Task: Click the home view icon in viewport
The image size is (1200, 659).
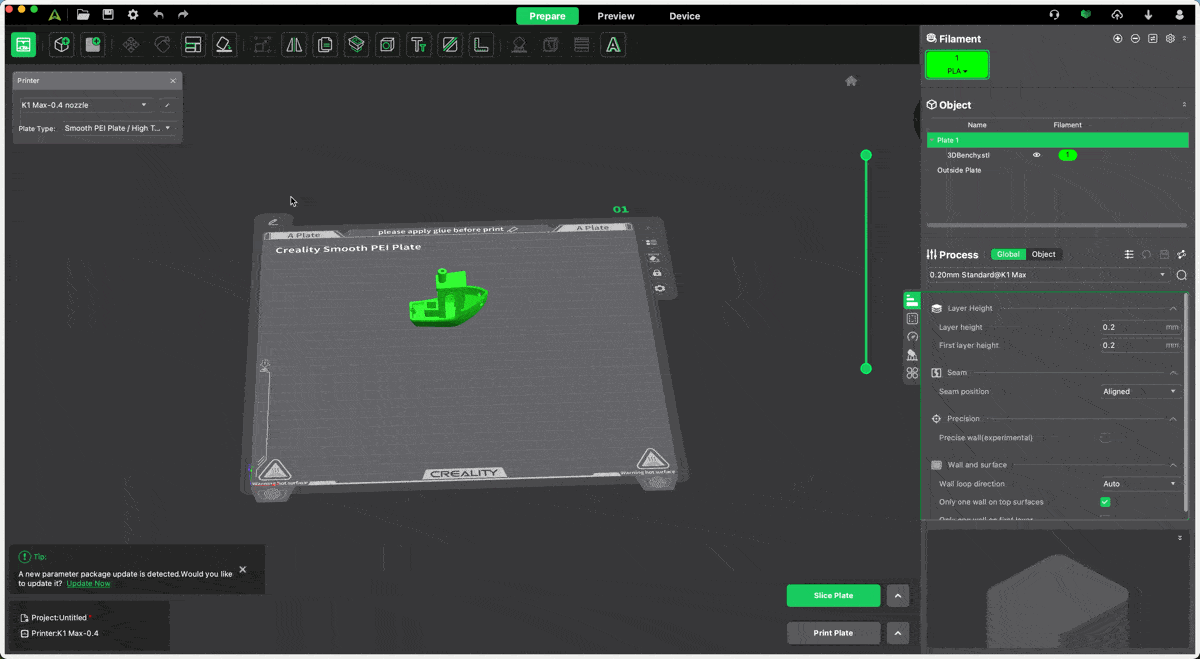Action: click(x=851, y=81)
